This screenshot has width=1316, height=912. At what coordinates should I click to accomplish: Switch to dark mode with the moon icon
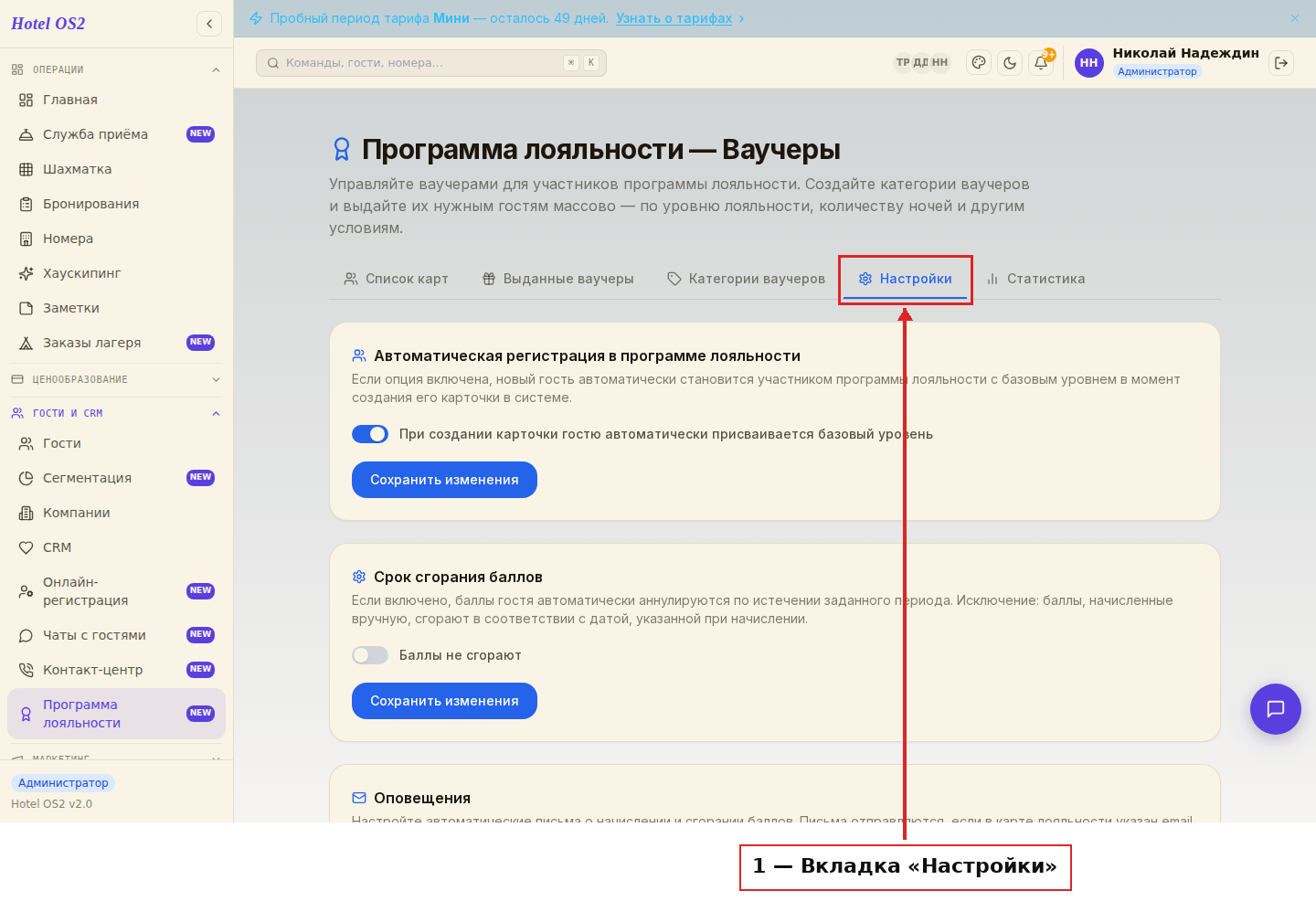pos(1010,63)
